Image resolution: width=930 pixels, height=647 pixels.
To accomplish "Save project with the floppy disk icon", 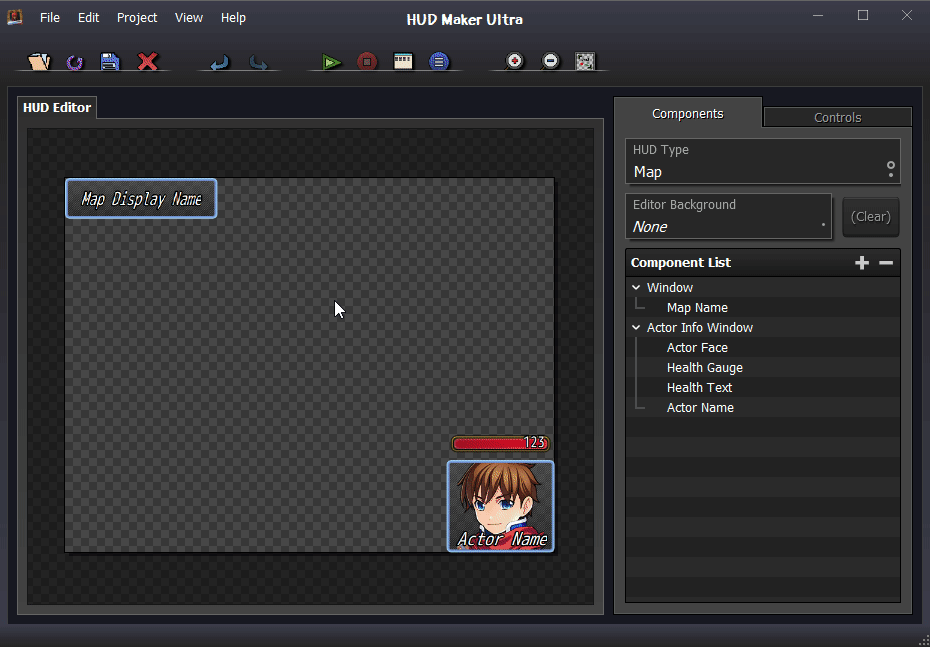I will (110, 62).
